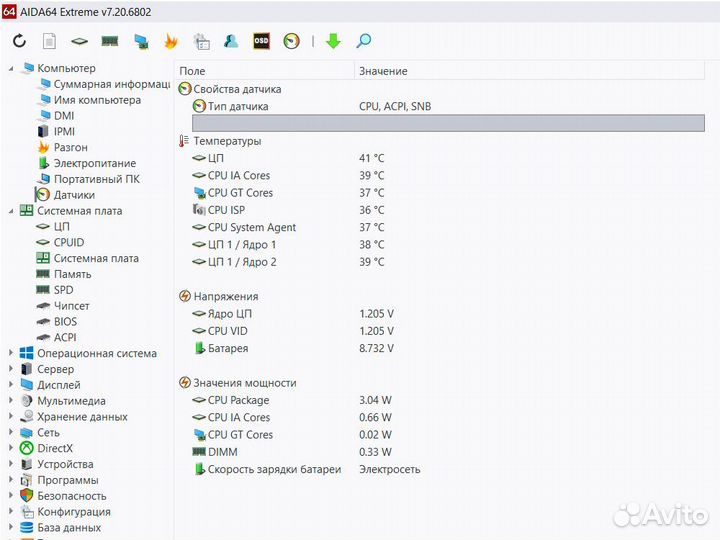Click the Значение column header
The width and height of the screenshot is (720, 540).
tap(529, 71)
